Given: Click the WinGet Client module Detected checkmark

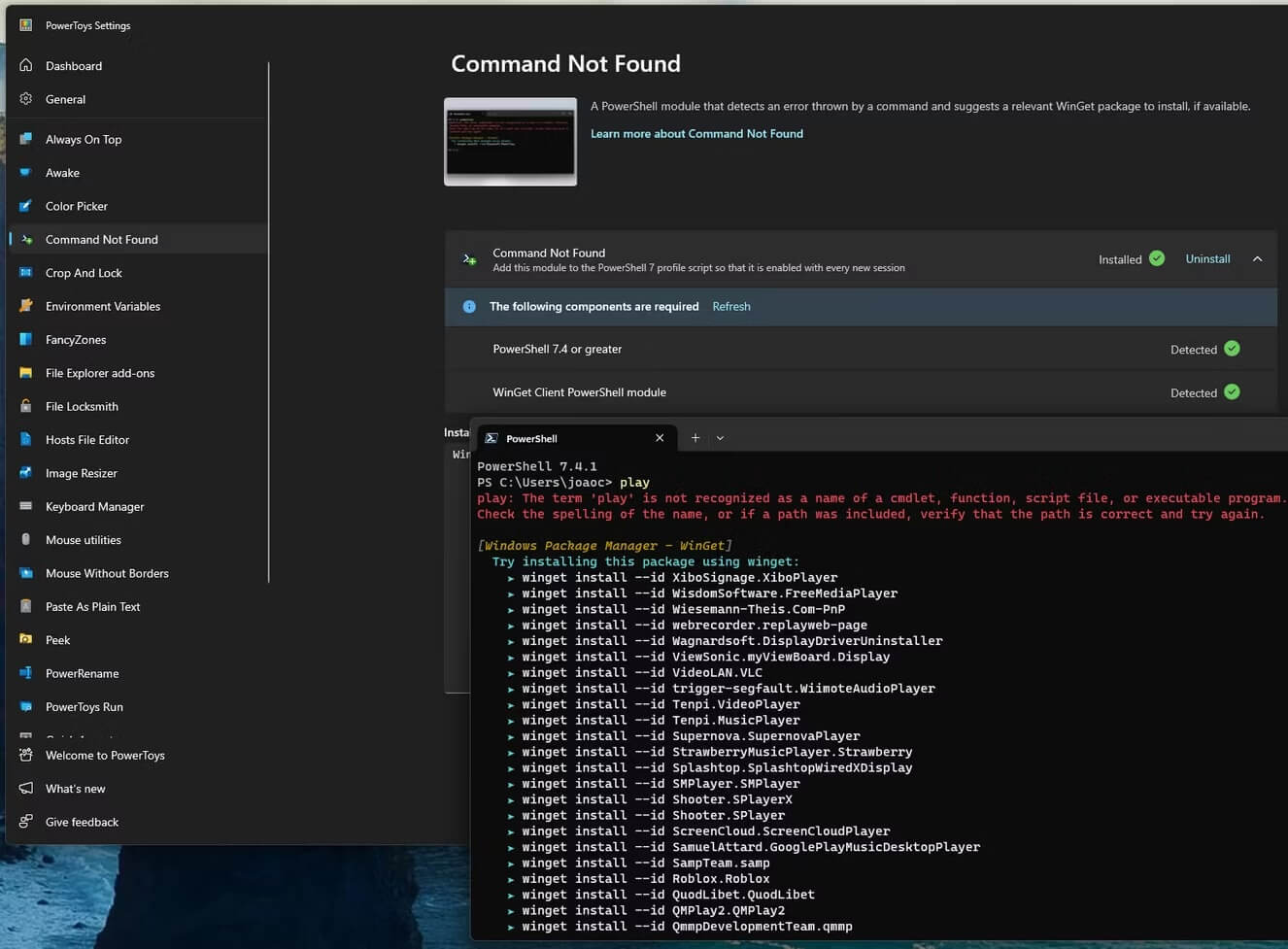Looking at the screenshot, I should (x=1232, y=392).
